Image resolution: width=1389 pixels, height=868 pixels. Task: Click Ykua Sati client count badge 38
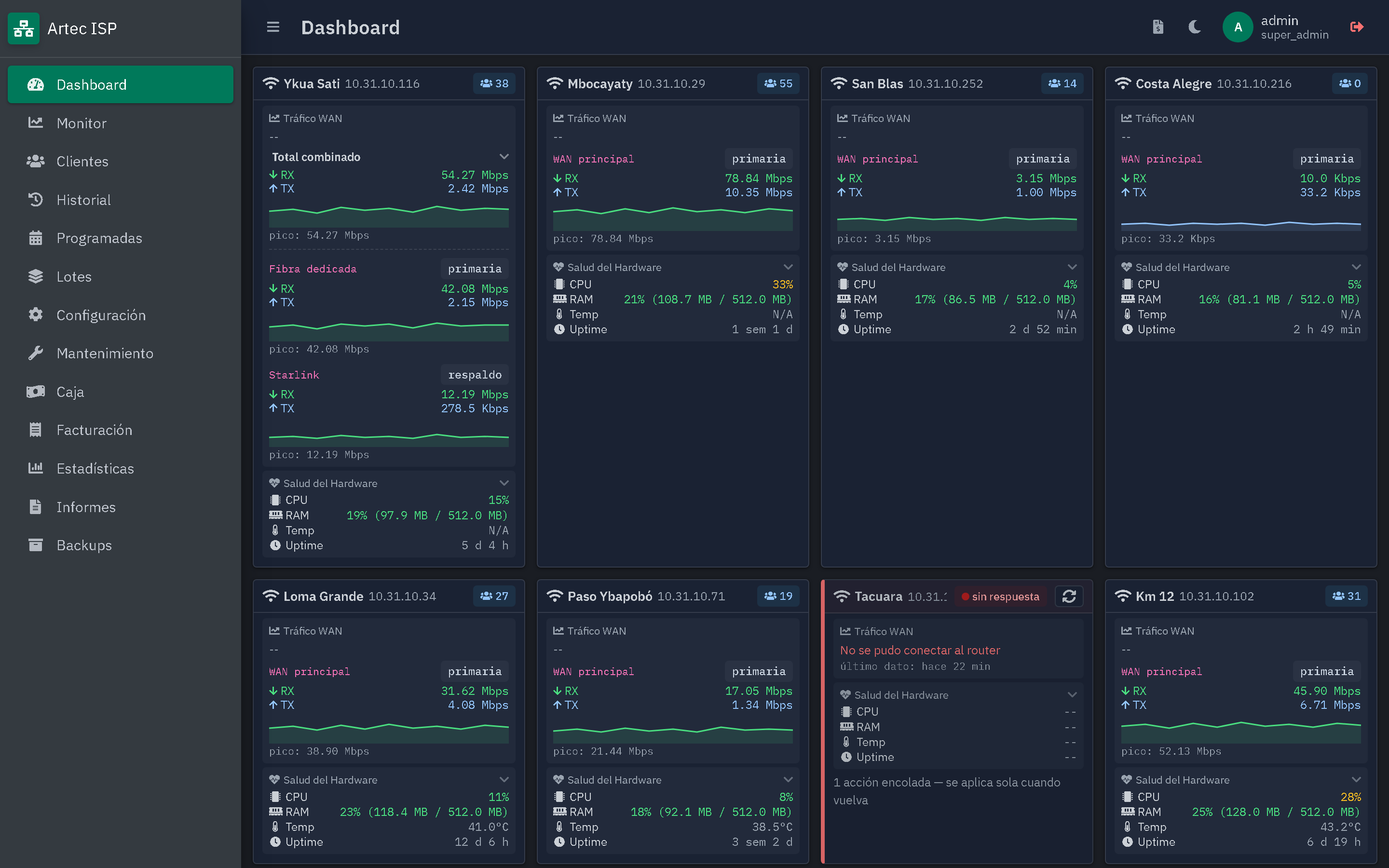[x=494, y=84]
